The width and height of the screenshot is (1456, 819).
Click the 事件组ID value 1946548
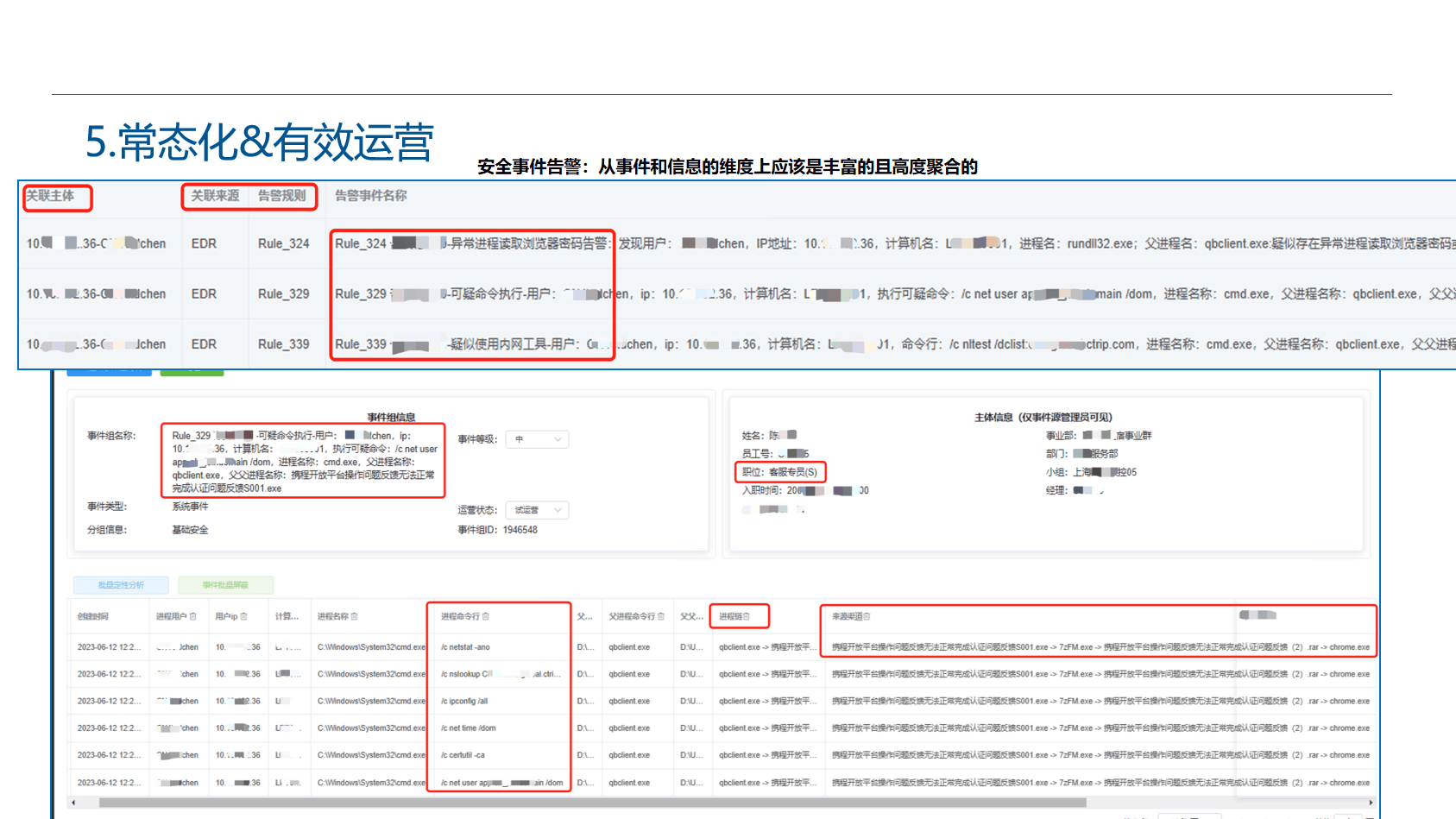(x=520, y=530)
